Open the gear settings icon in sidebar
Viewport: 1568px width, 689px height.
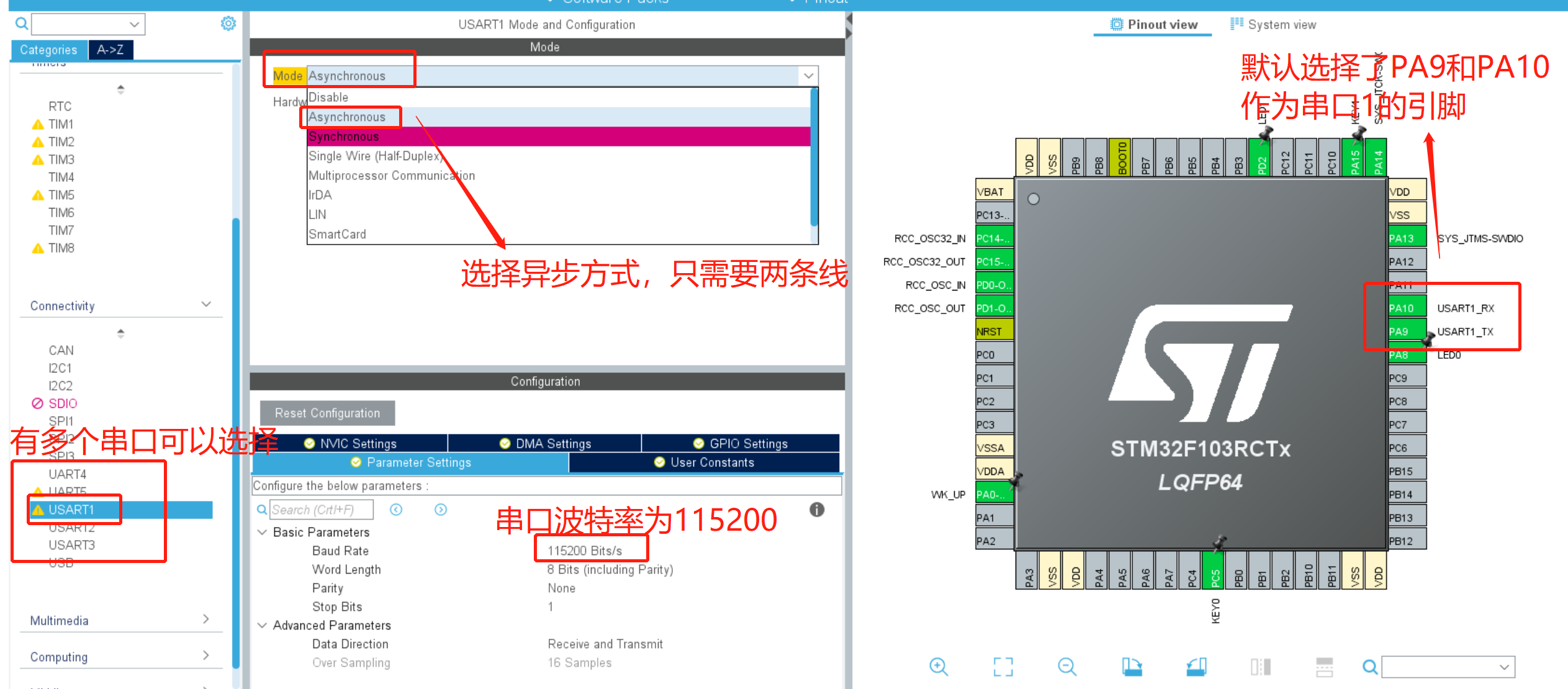point(228,24)
